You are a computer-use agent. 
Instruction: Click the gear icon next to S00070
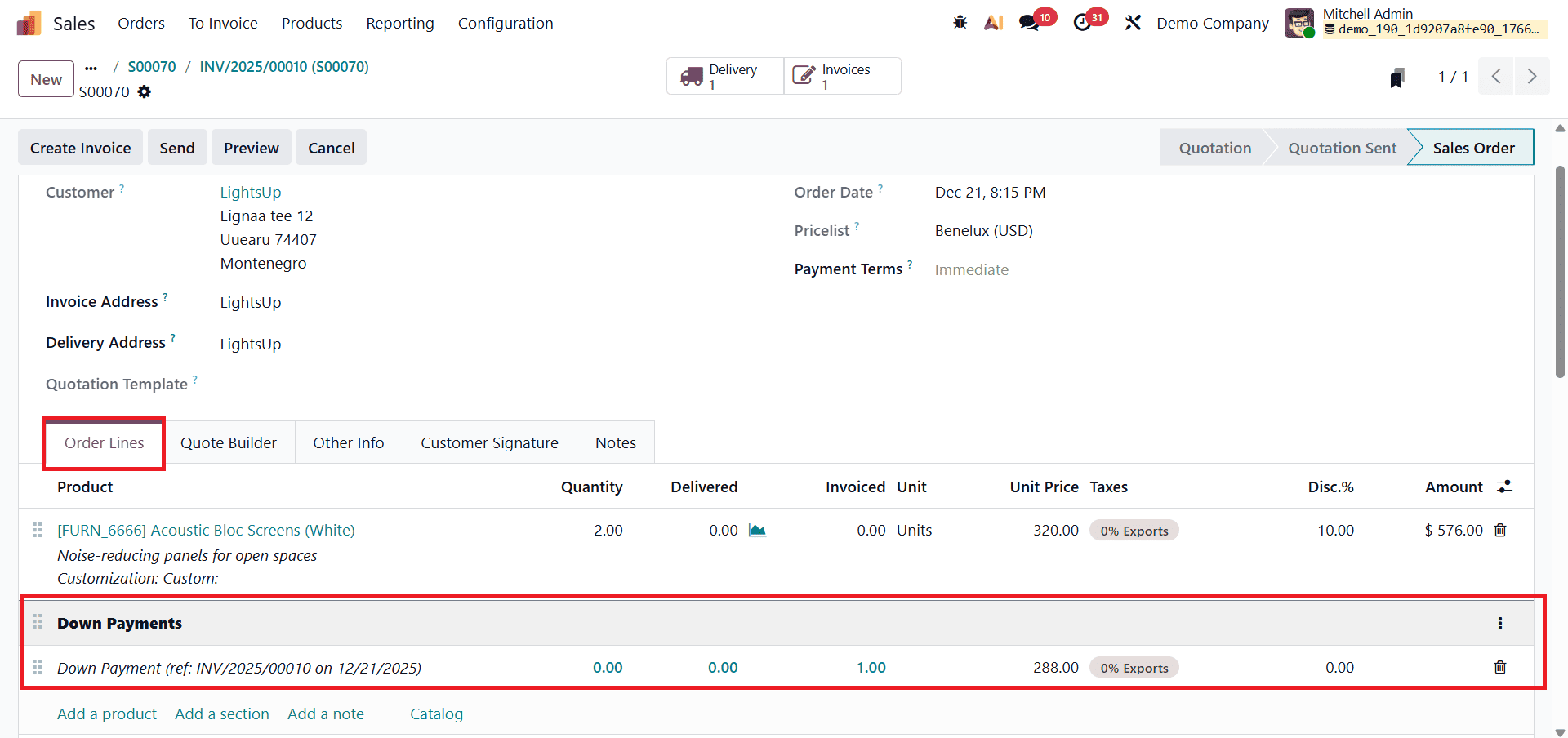pyautogui.click(x=145, y=92)
